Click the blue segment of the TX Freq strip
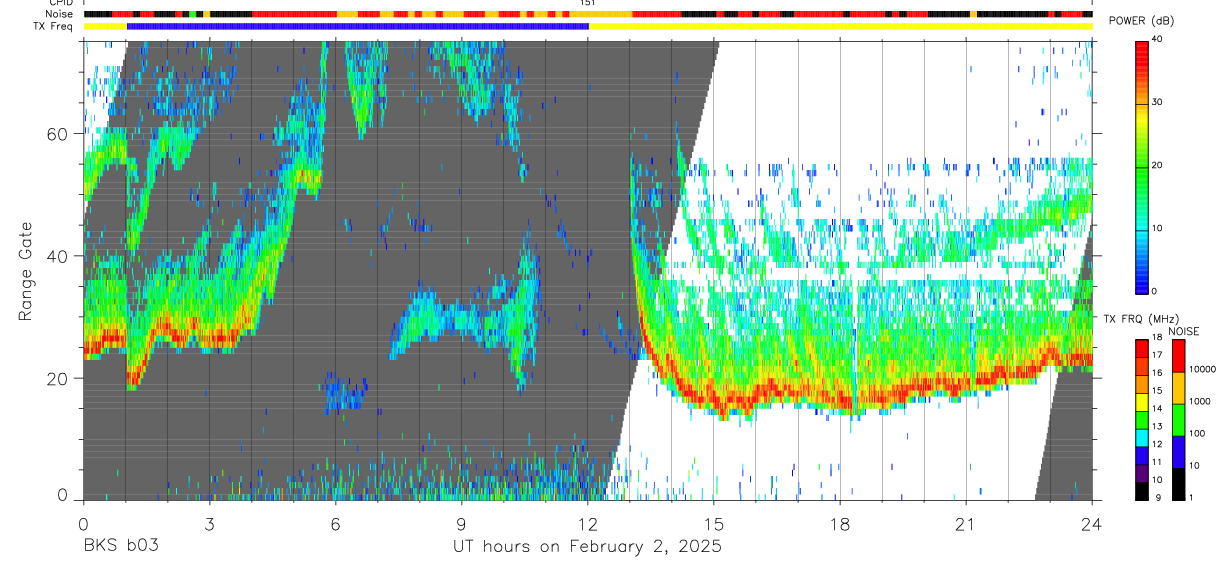This screenshot has height=567, width=1228. (358, 26)
